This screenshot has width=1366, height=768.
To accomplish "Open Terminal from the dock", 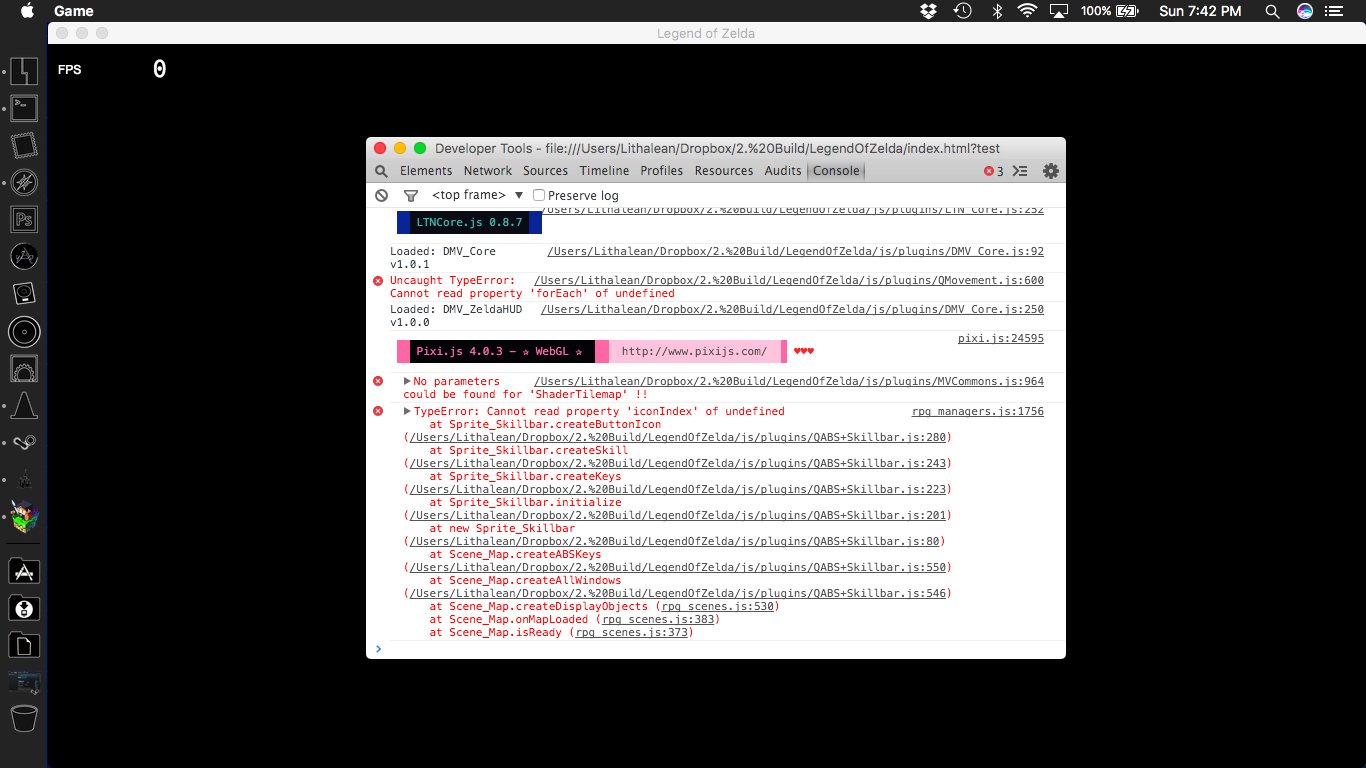I will pyautogui.click(x=24, y=107).
